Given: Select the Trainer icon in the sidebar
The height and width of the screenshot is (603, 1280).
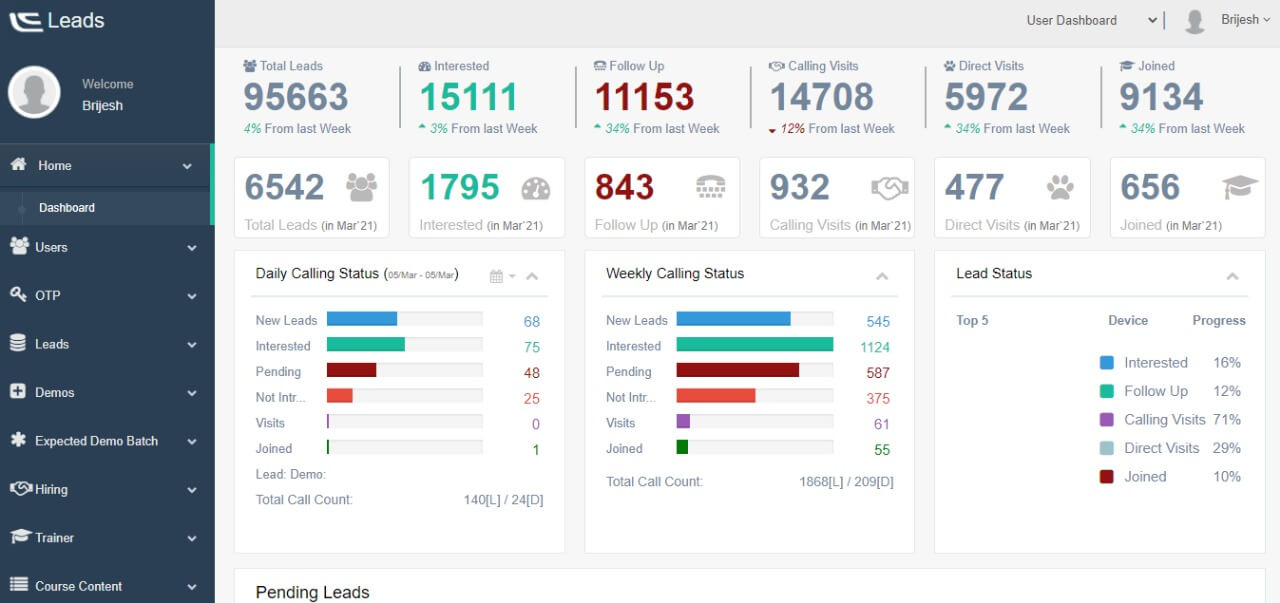Looking at the screenshot, I should (x=20, y=537).
